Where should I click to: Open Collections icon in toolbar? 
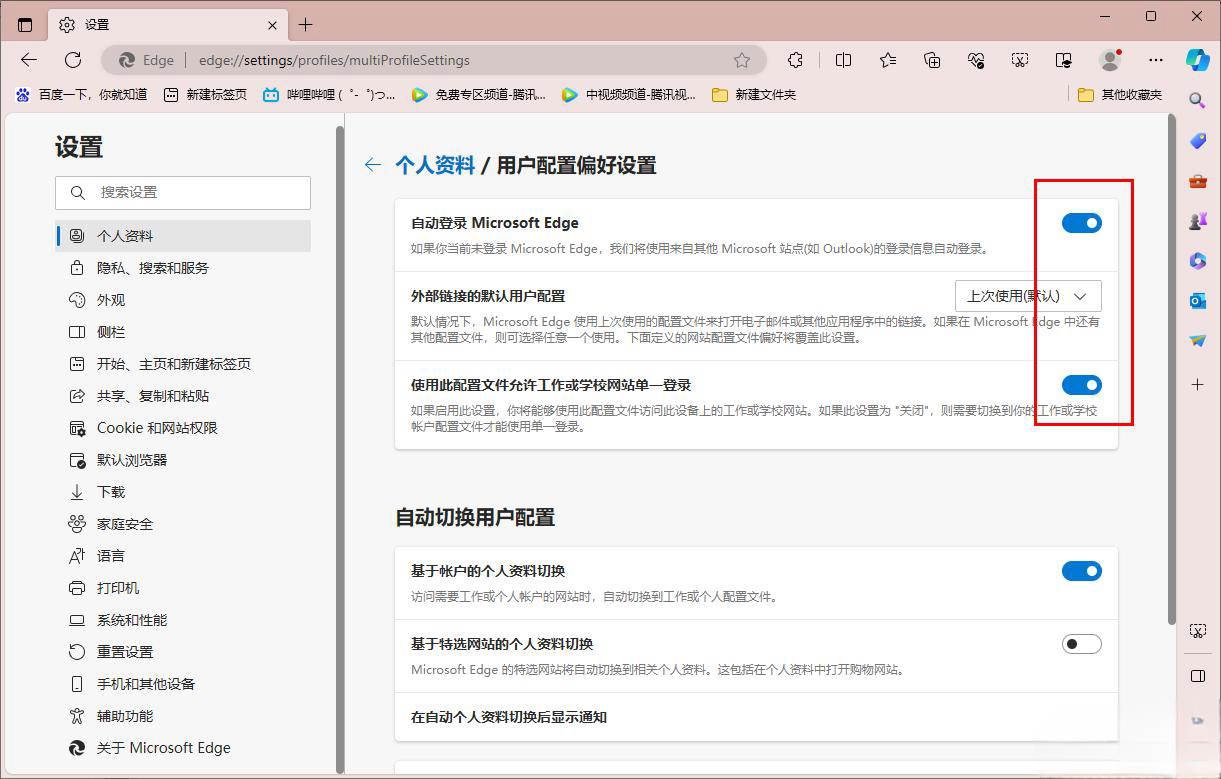click(x=932, y=60)
